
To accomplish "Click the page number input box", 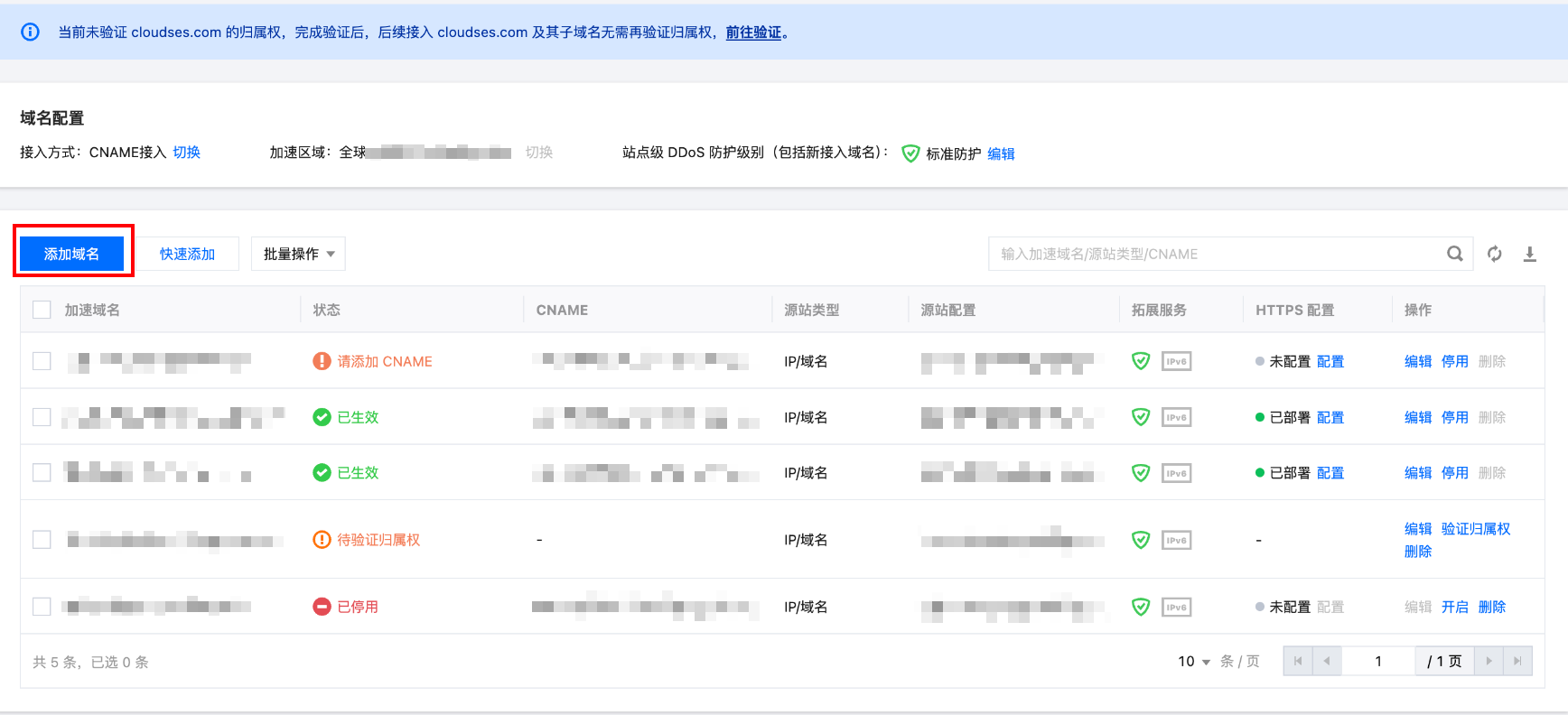I will coord(1378,661).
